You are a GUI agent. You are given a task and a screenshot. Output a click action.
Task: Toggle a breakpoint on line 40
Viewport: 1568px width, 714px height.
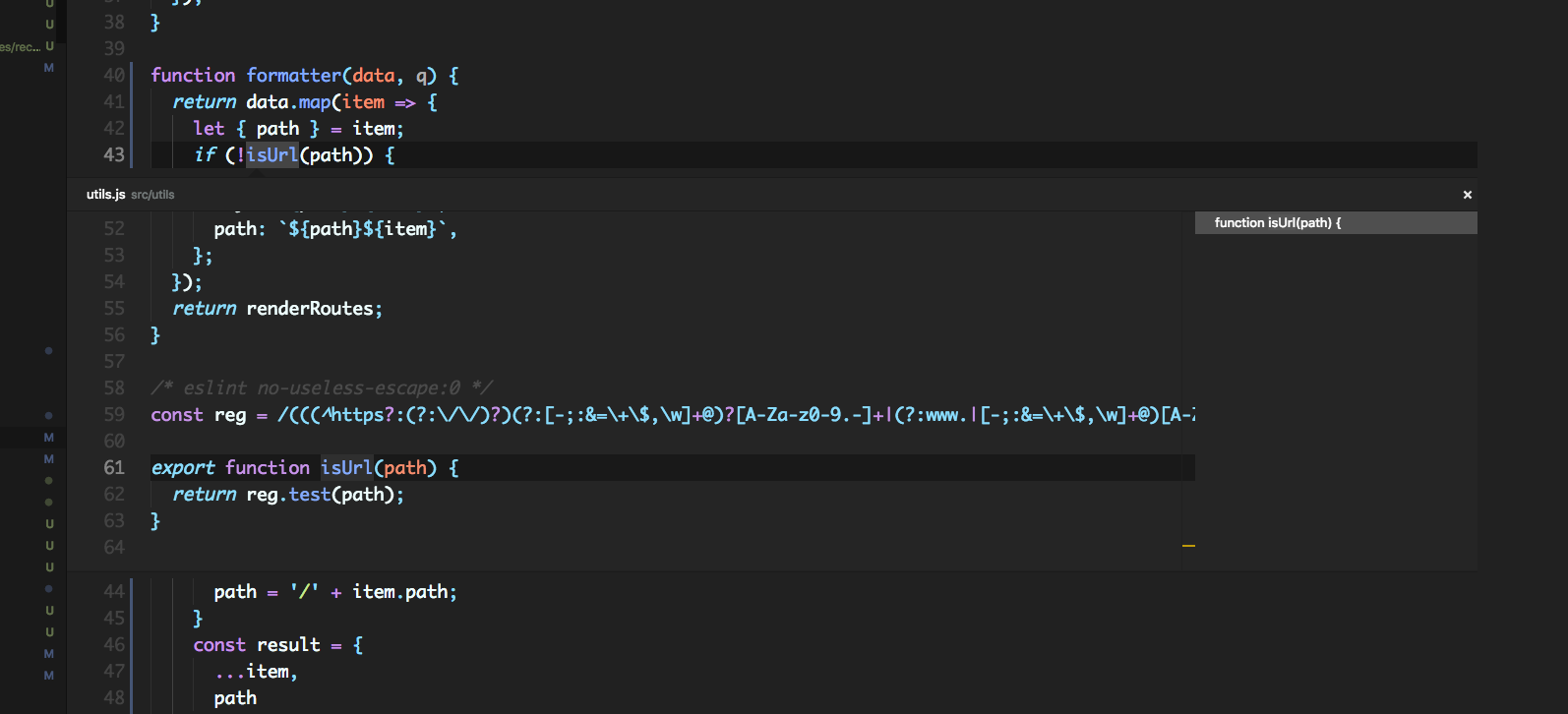89,75
